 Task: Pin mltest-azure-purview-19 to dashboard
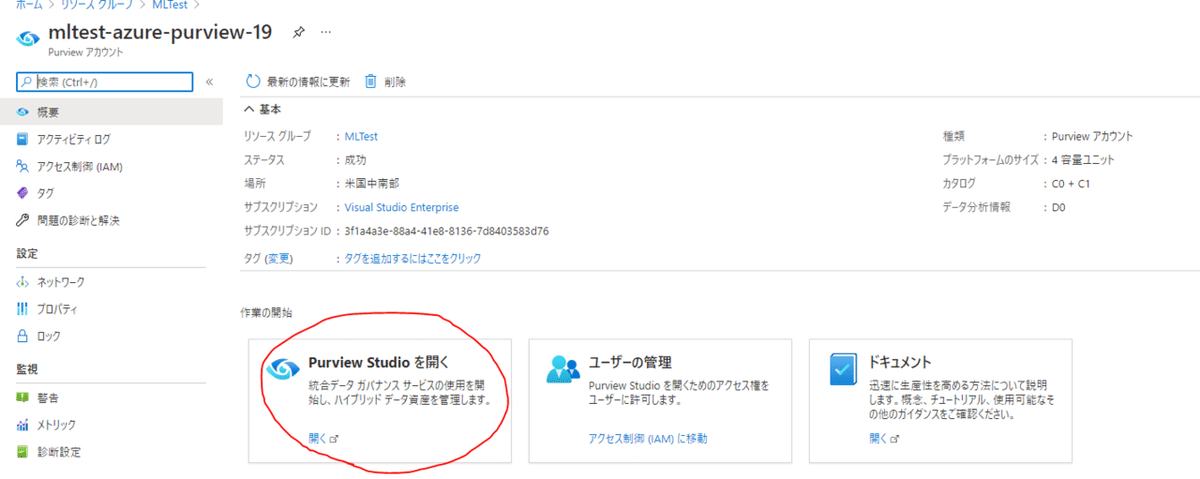click(298, 33)
